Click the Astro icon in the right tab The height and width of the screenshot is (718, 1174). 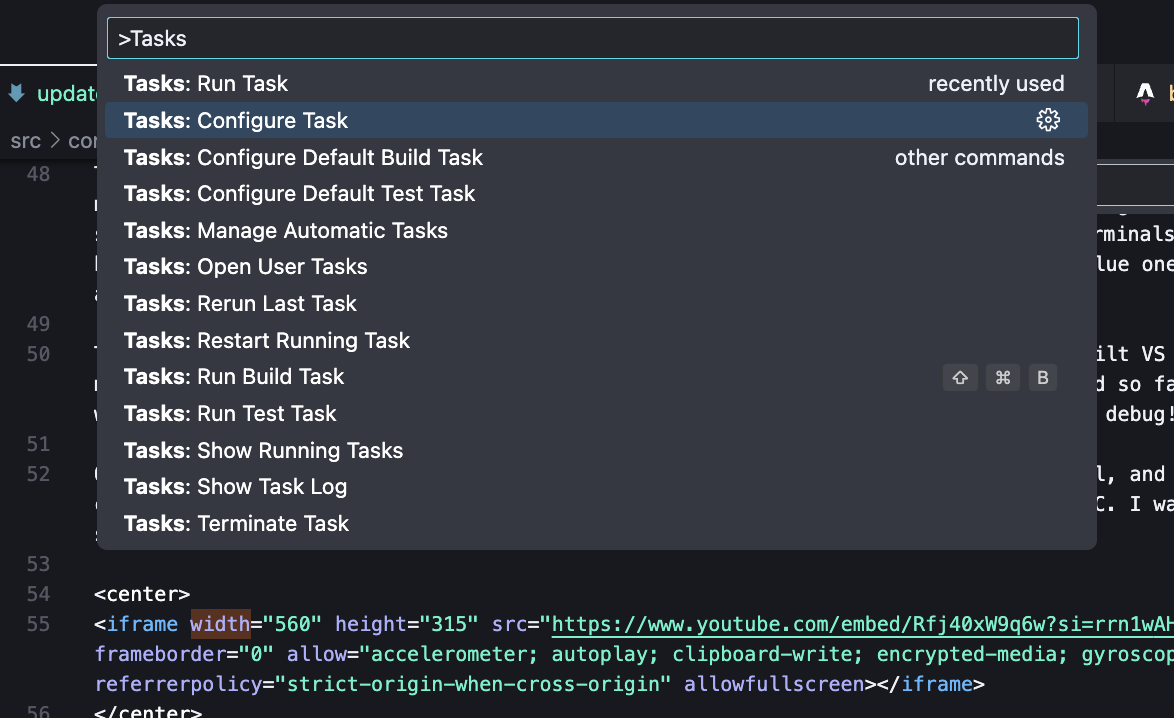[1145, 94]
